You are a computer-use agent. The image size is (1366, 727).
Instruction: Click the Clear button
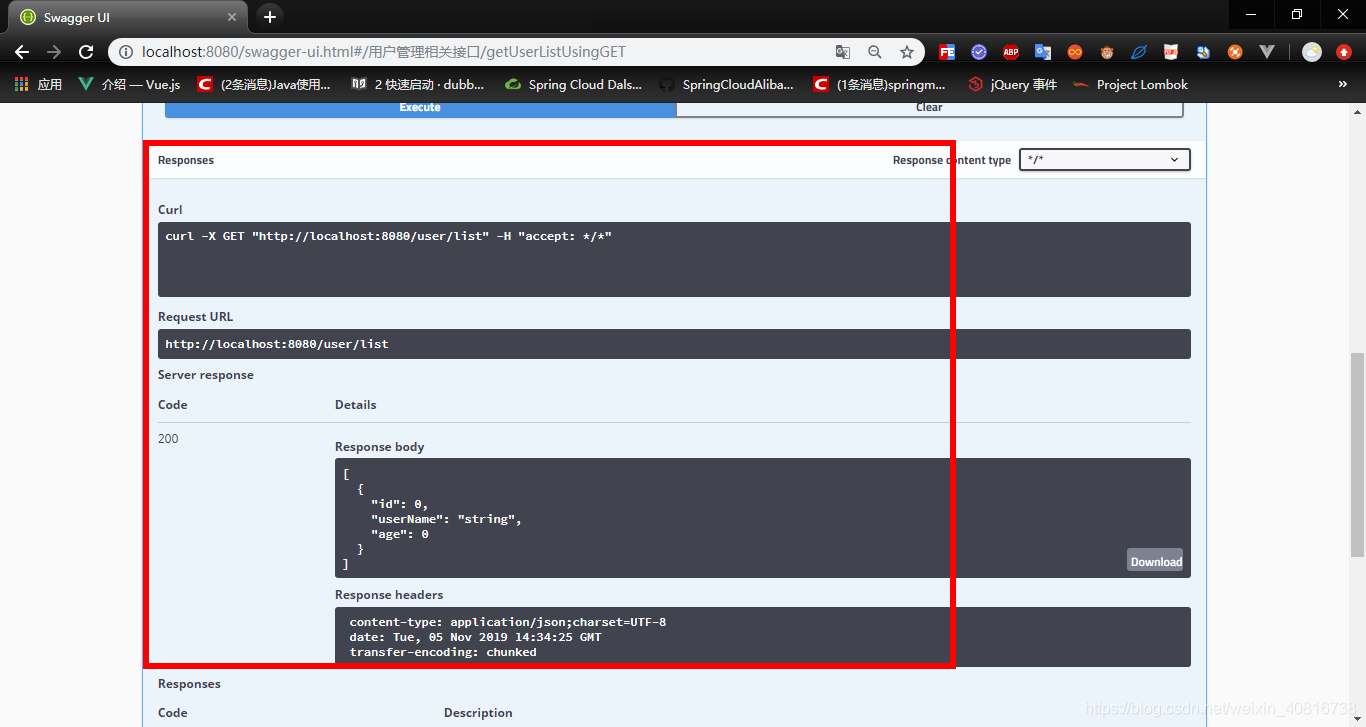point(930,108)
